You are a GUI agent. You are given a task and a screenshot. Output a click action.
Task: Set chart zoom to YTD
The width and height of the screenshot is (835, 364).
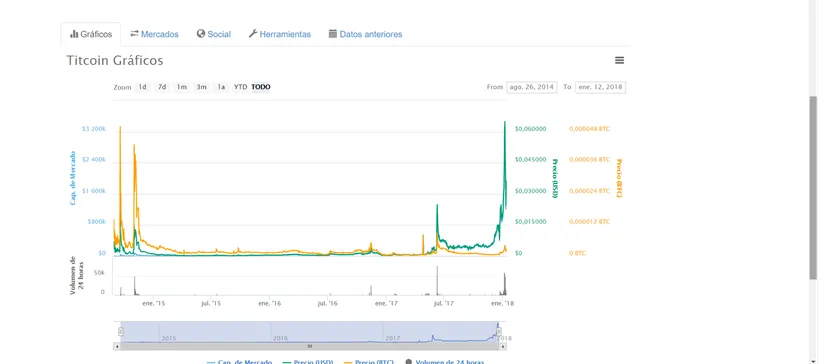(x=241, y=87)
